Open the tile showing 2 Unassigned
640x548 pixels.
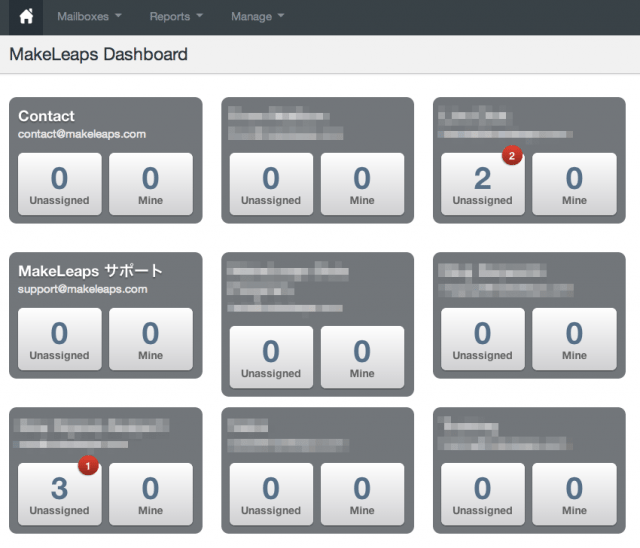[482, 184]
